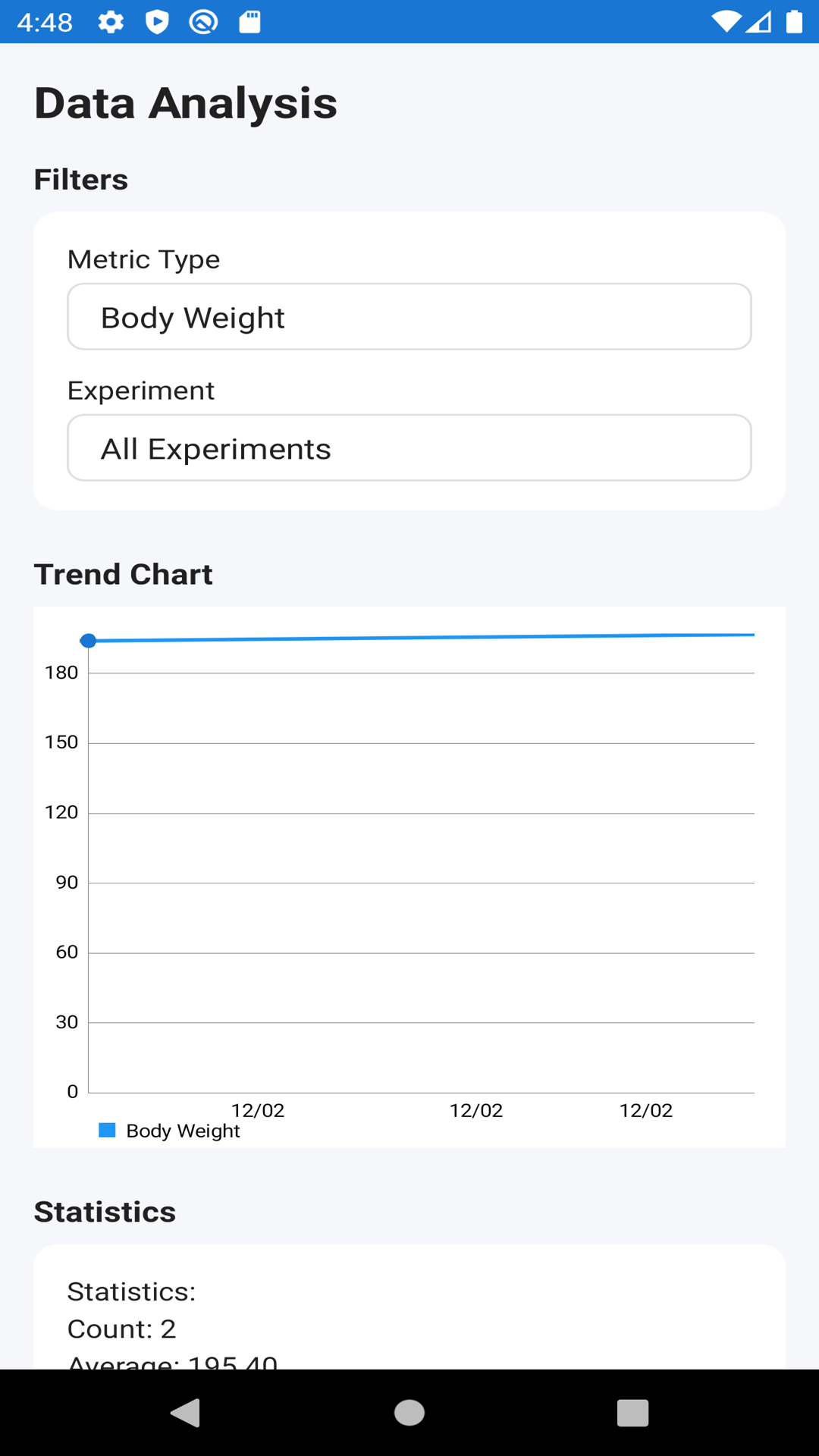
Task: Tap the circular no-sync status icon
Action: (203, 22)
